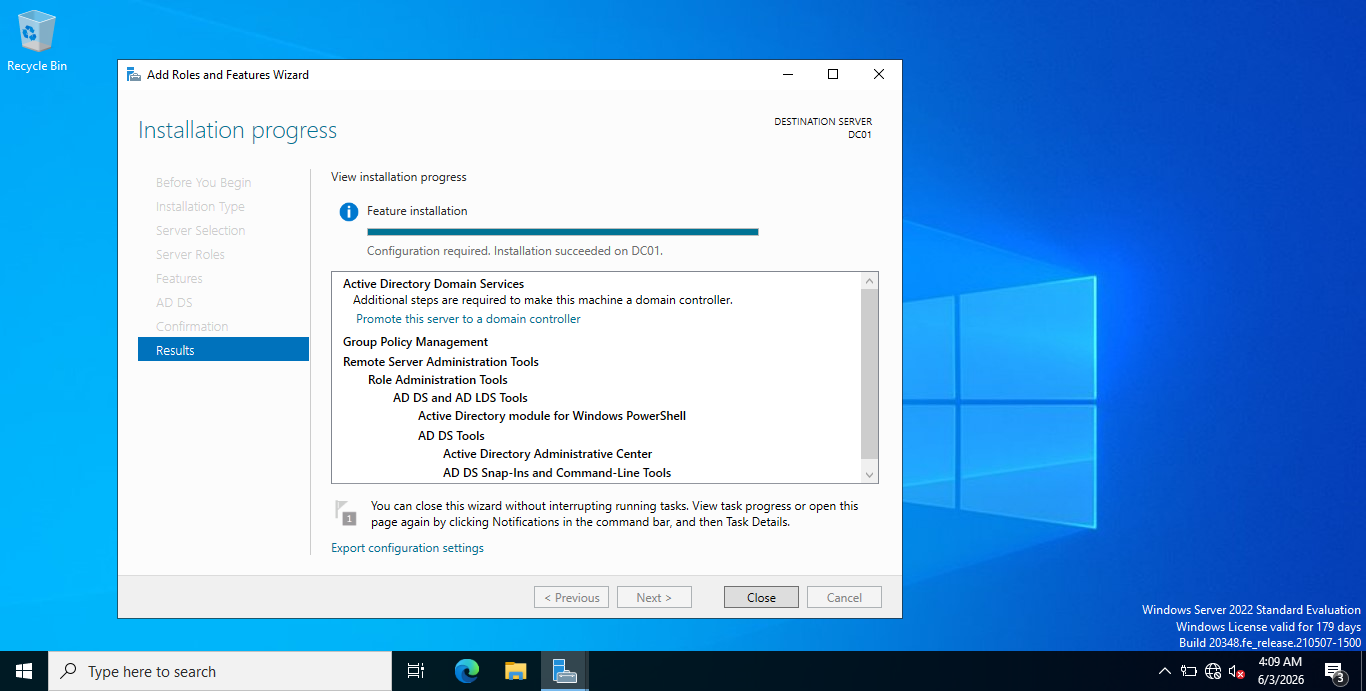Click AD DS Snap-Ins and Command-Line Tools

pos(557,473)
